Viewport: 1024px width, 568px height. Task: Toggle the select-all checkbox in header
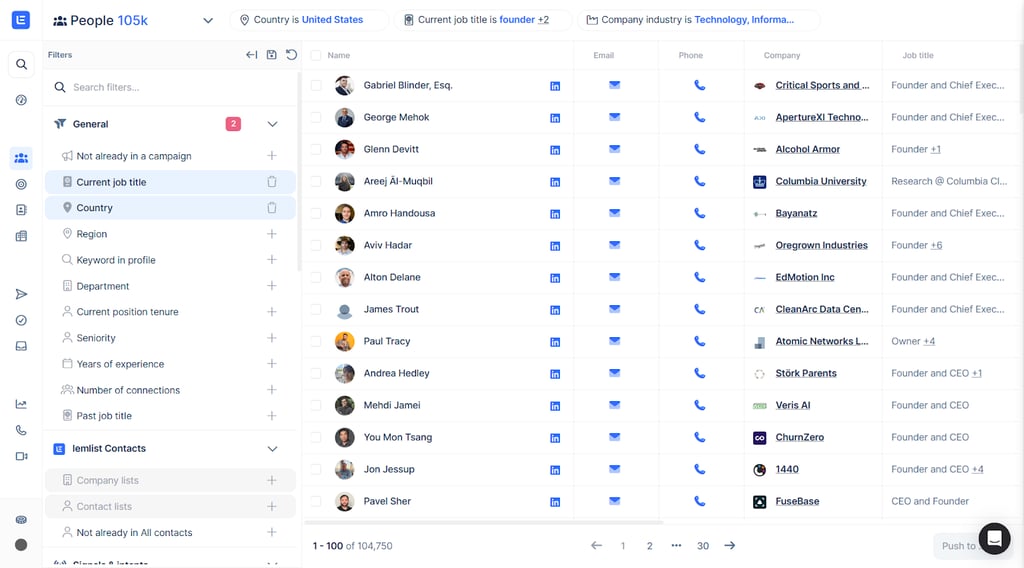(x=316, y=55)
